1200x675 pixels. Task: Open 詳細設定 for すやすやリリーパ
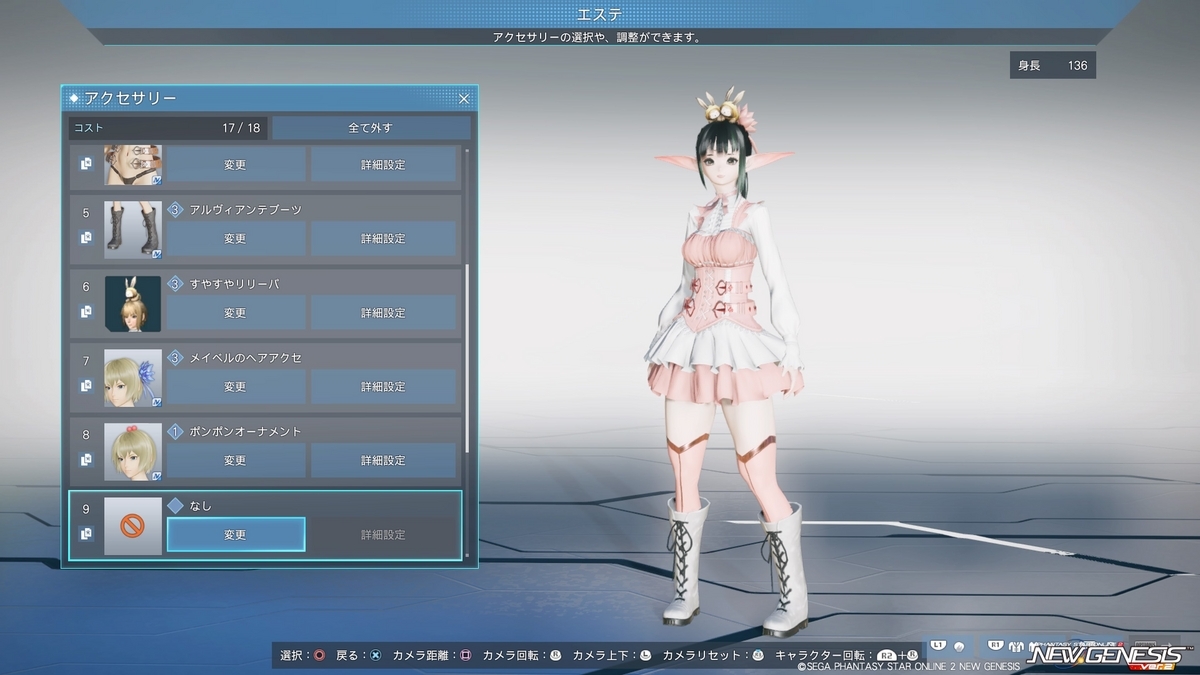(x=383, y=313)
